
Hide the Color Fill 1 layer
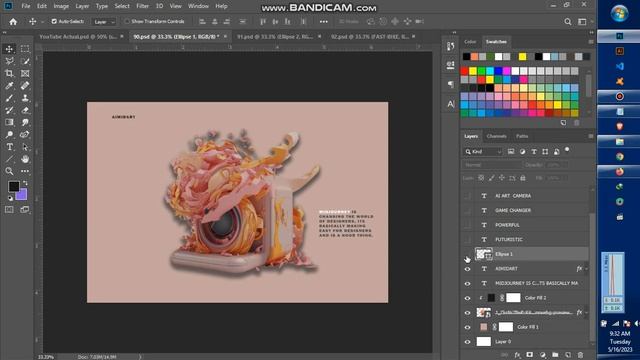point(468,327)
